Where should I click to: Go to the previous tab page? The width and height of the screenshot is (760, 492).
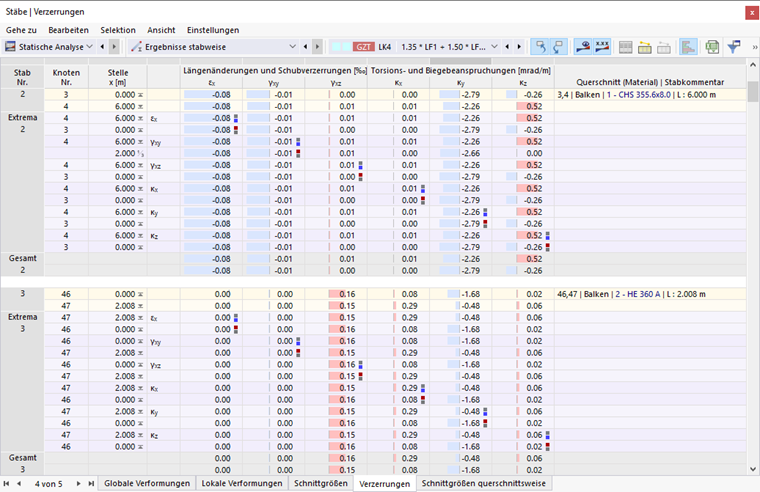coord(19,483)
